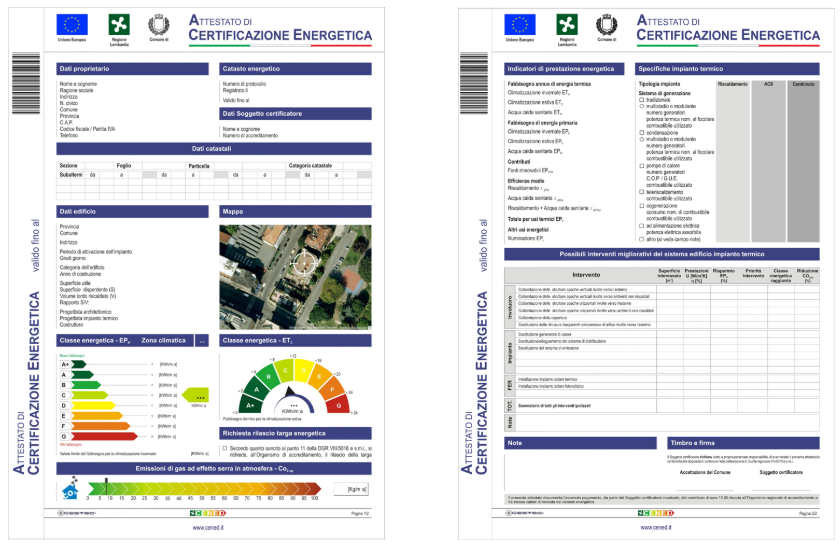Viewport: 840px width, 550px height.
Task: Click the red G segment of the ETc gauge
Action: 338,405
